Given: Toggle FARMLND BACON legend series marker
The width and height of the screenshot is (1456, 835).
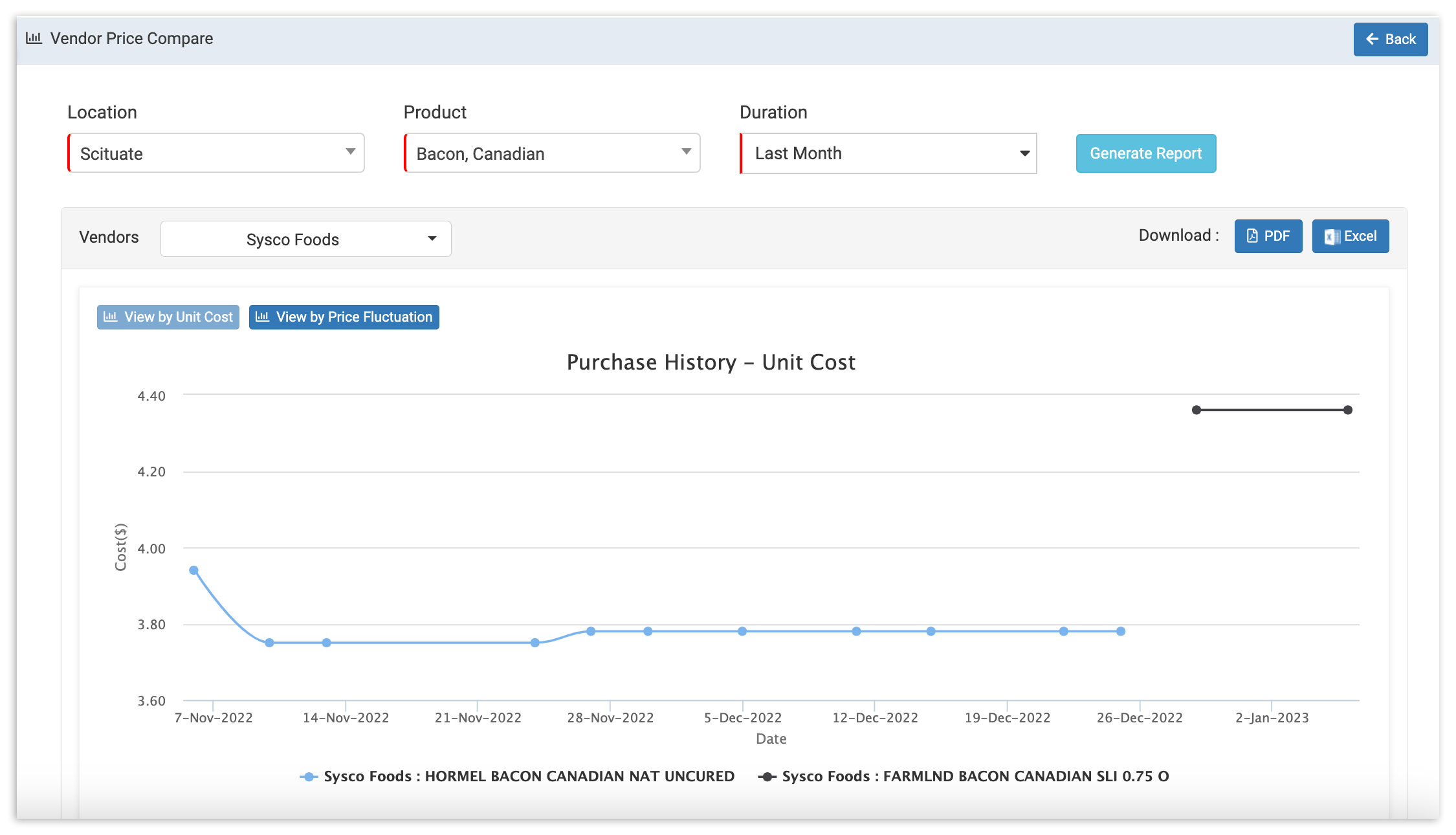Looking at the screenshot, I should pyautogui.click(x=767, y=777).
